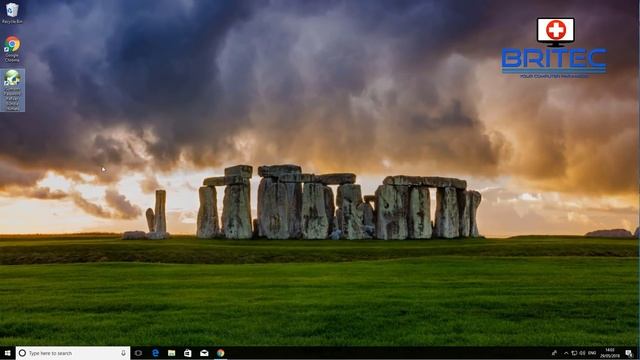Viewport: 640px width, 360px height.
Task: Open the volume control tray icon
Action: 582,353
